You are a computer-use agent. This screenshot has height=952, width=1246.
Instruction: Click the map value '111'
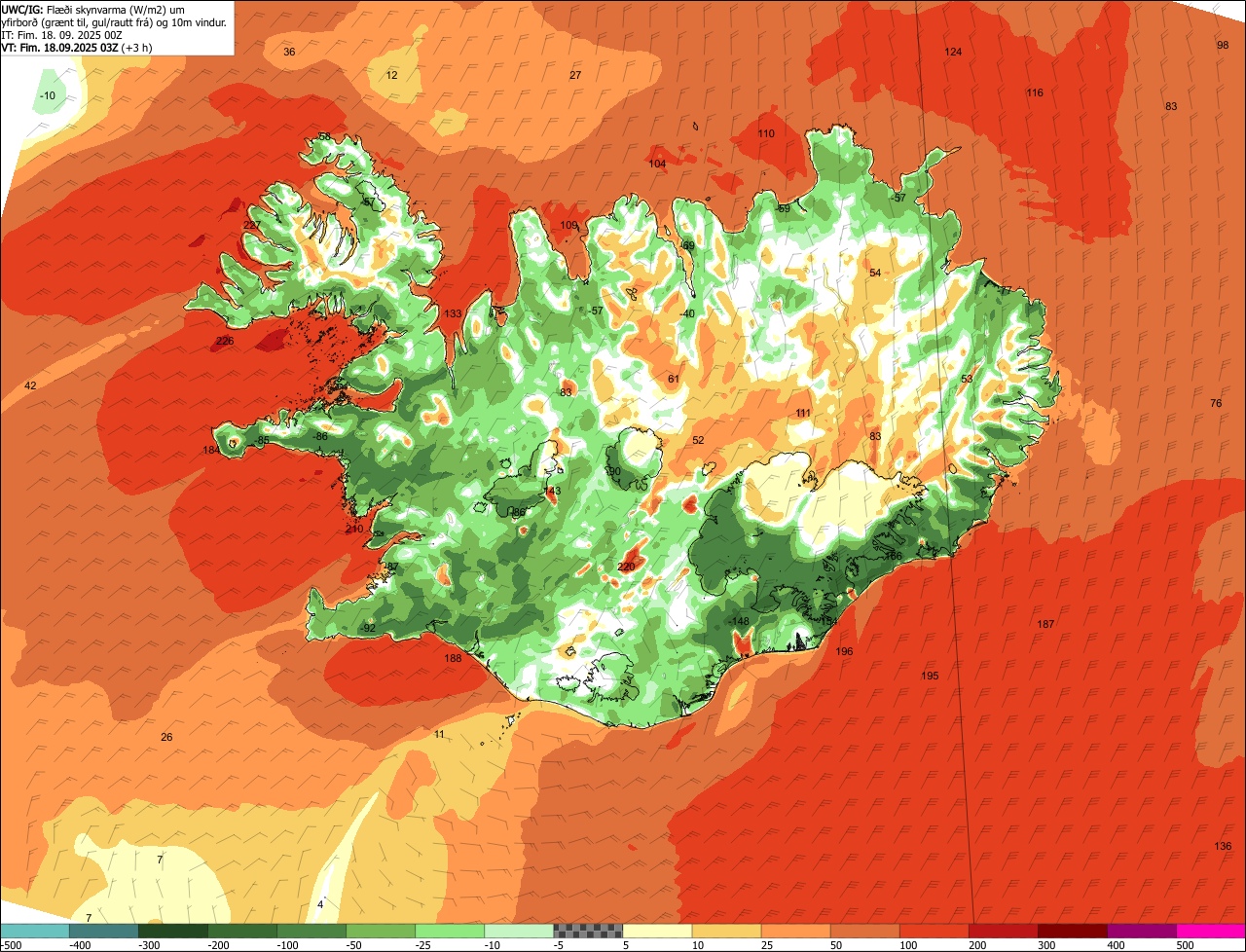[x=803, y=413]
